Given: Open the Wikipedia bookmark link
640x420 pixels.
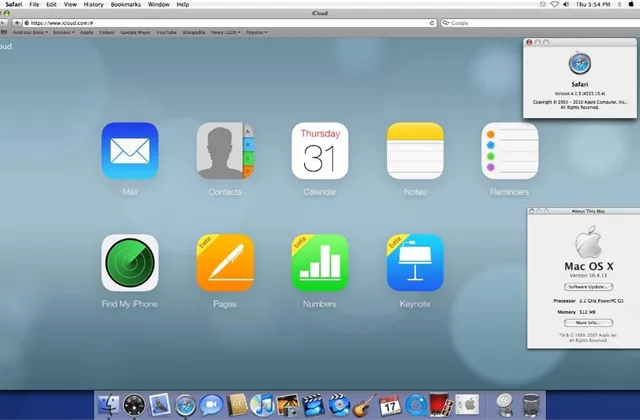Looking at the screenshot, I should (193, 32).
